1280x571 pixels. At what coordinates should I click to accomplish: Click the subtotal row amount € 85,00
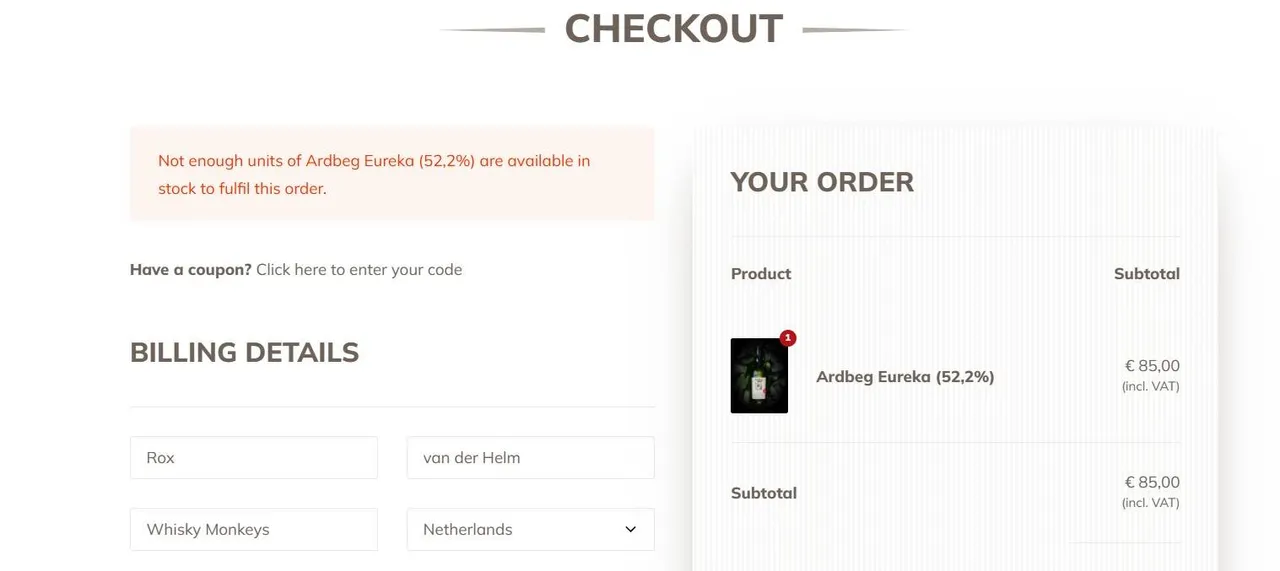[x=1152, y=481]
